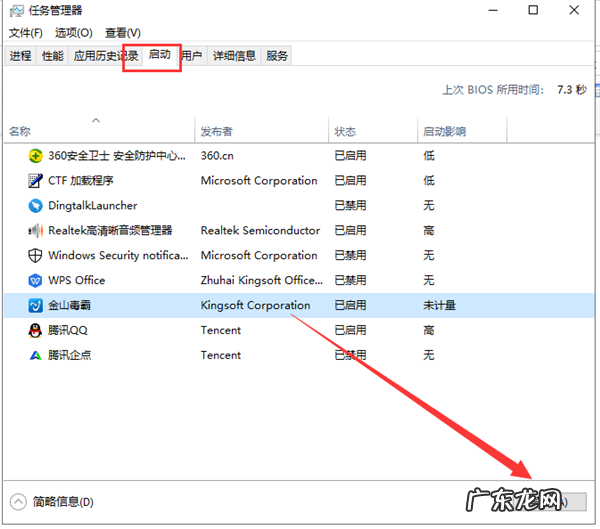
Task: Click the WPS Office icon
Action: click(35, 280)
